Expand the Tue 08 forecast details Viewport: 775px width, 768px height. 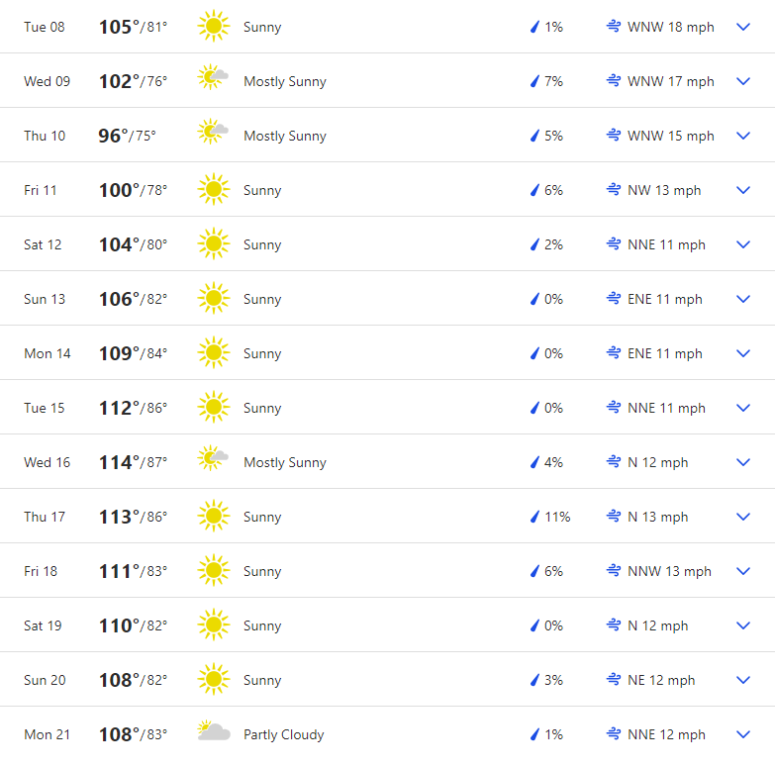pos(743,27)
